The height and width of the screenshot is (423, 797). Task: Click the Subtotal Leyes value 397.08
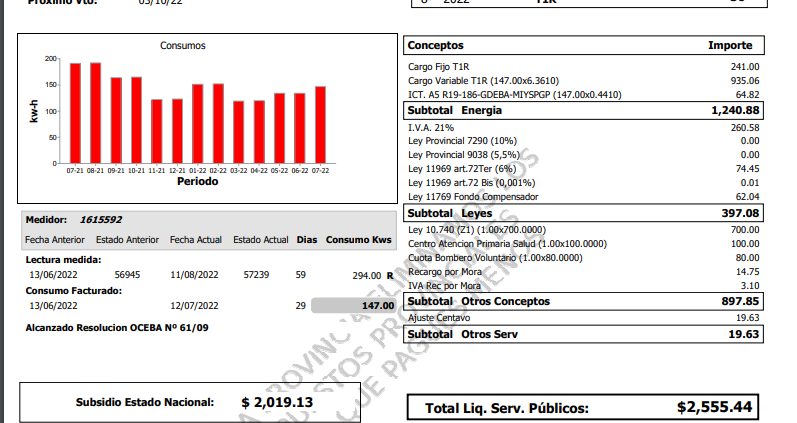pyautogui.click(x=738, y=214)
